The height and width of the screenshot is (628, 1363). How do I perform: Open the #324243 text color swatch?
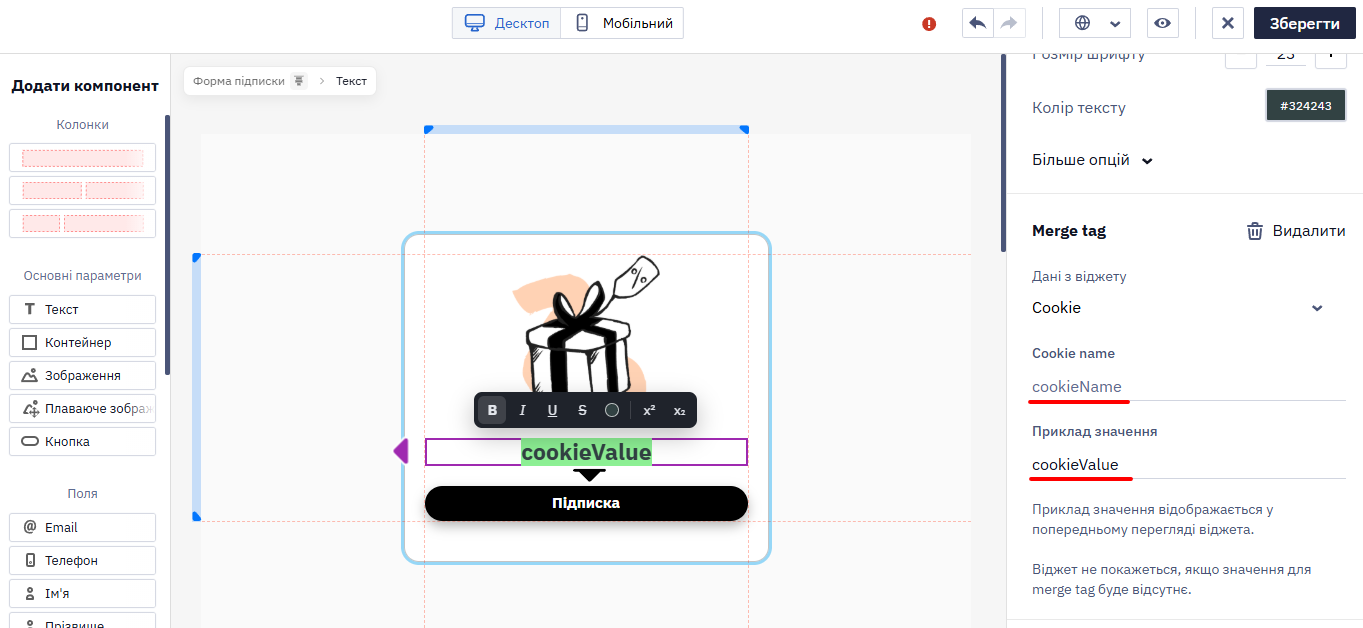click(x=1306, y=105)
